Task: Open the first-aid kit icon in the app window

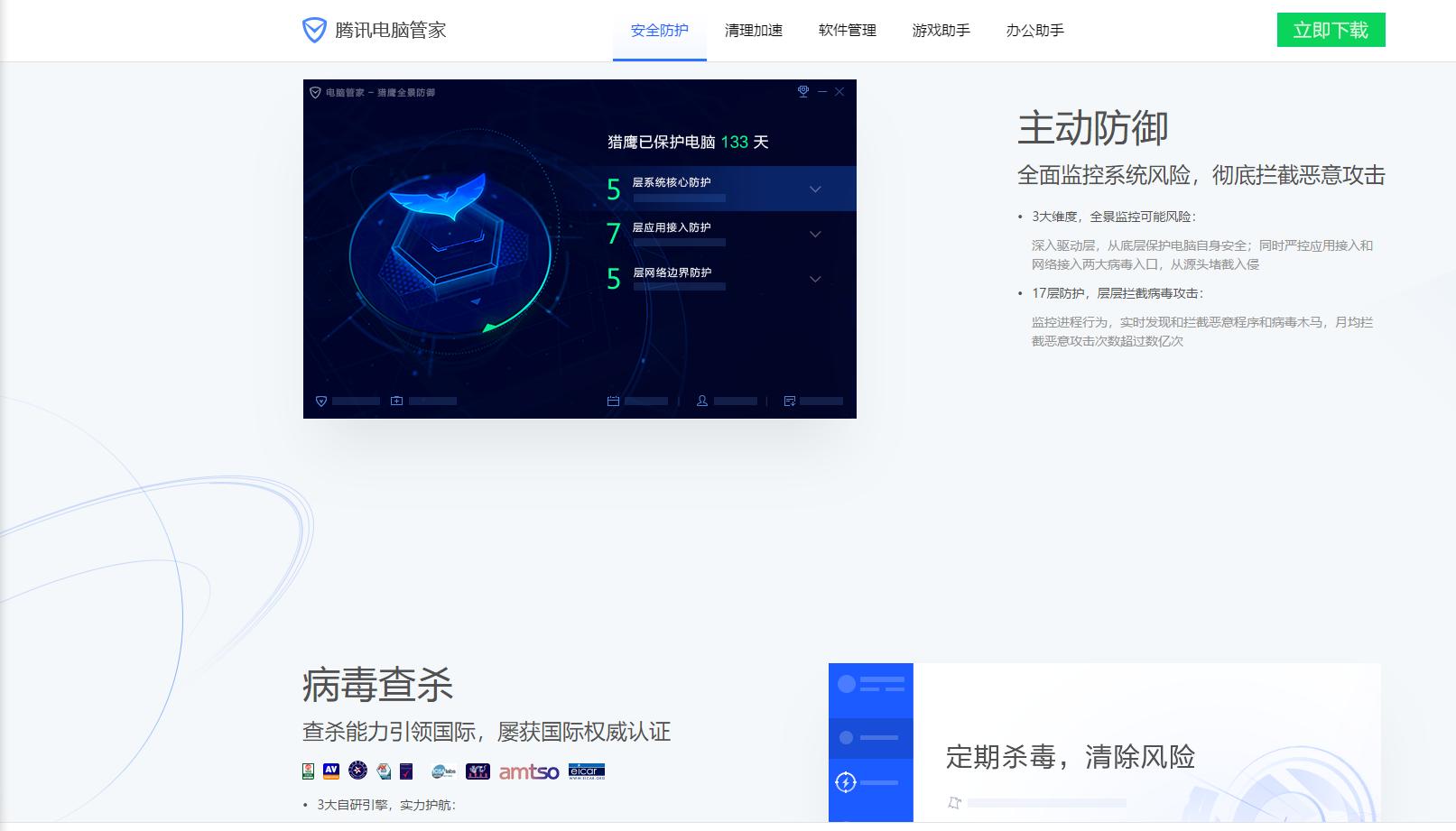Action: click(397, 400)
